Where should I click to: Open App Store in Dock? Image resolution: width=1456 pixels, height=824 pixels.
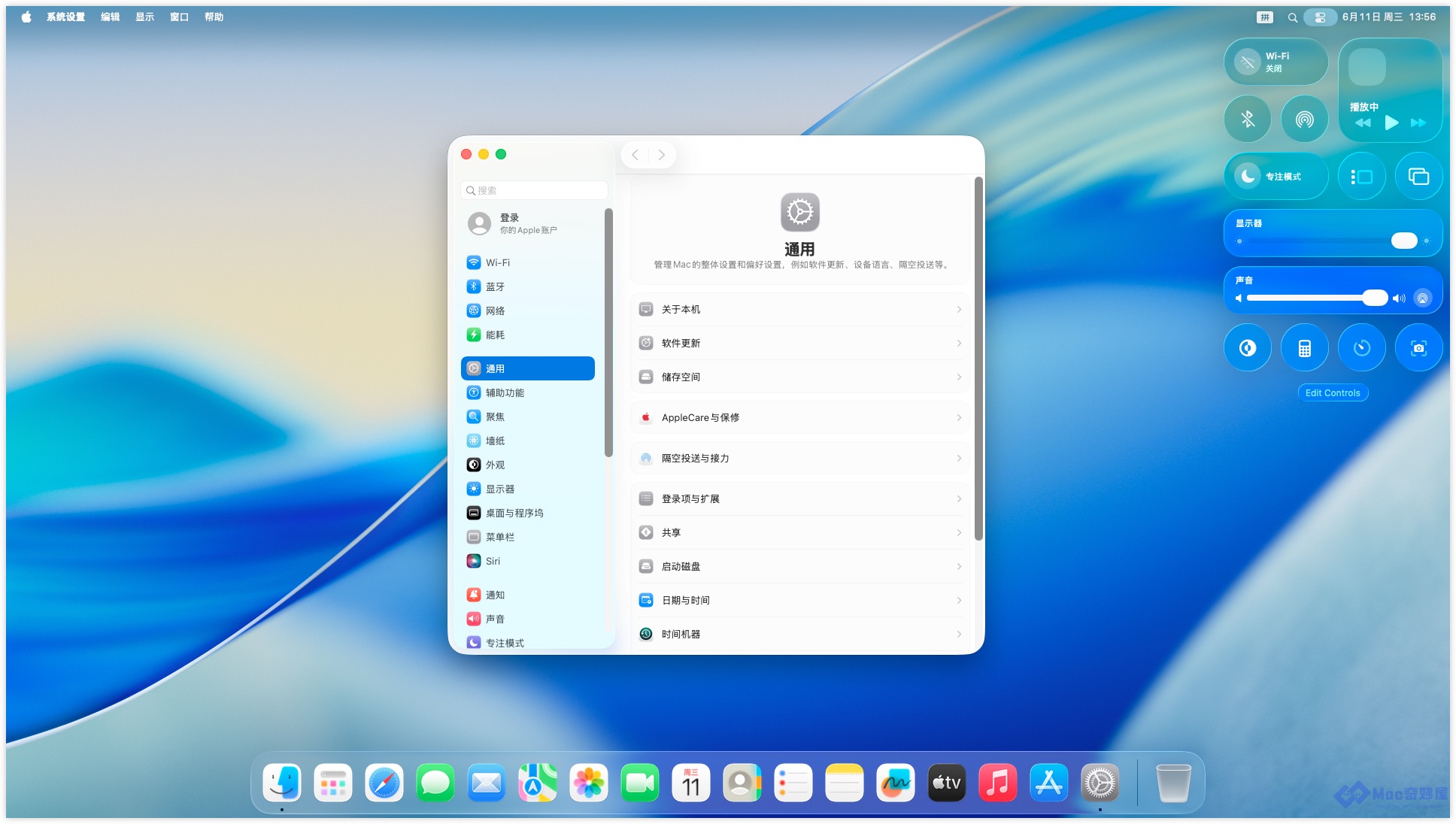1049,783
